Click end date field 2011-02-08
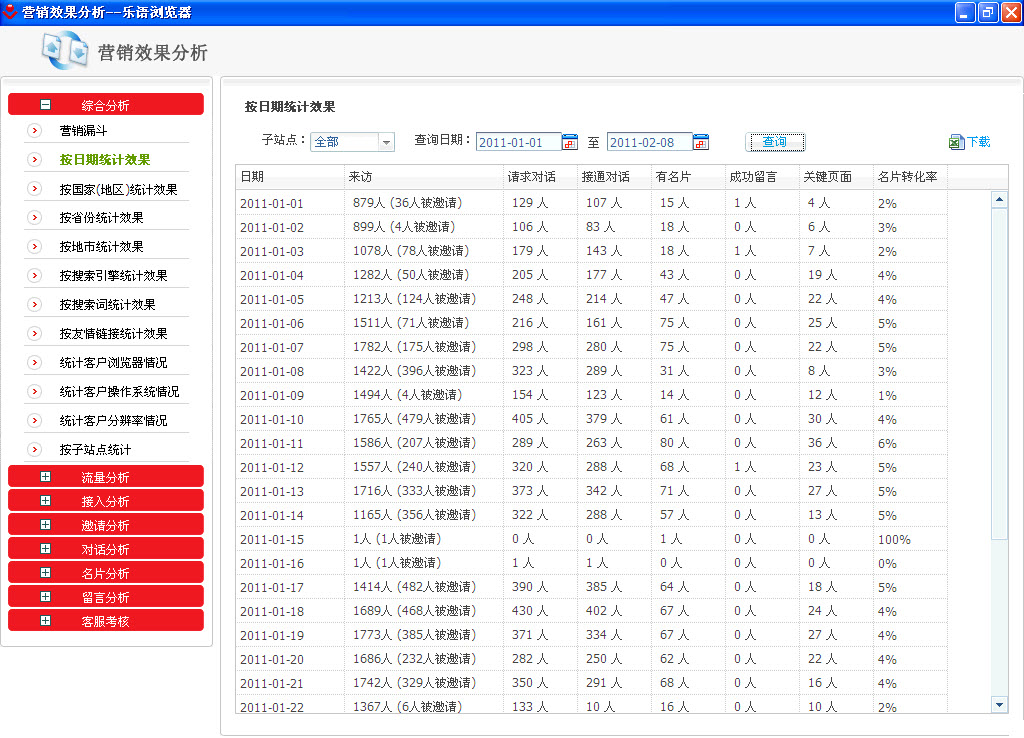Screen dimensions: 1024x738 pyautogui.click(x=650, y=142)
